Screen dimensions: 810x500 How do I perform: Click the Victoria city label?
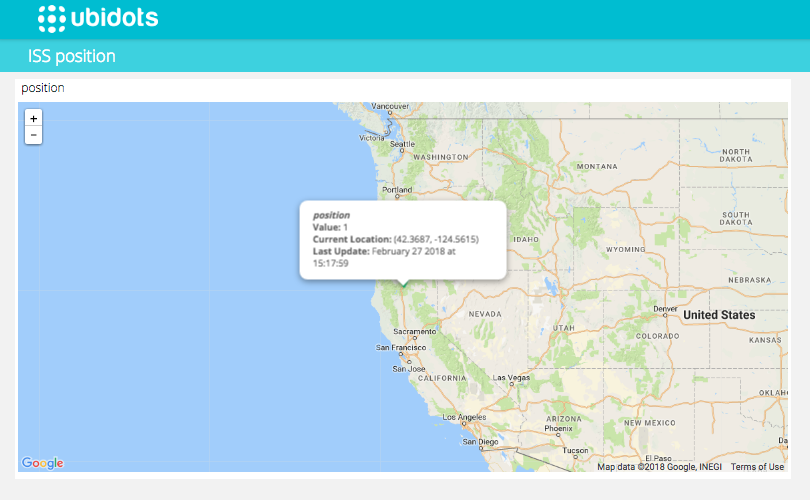pos(371,138)
